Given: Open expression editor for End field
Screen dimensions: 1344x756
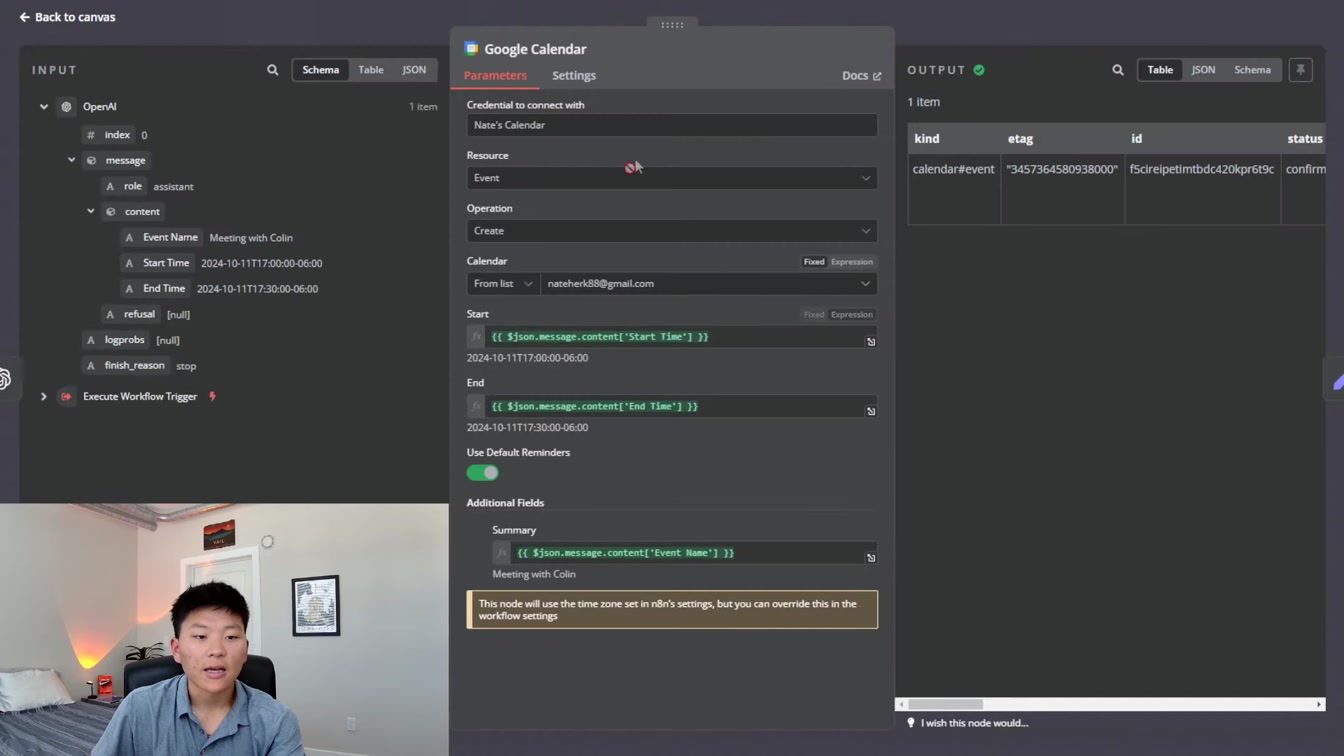Looking at the screenshot, I should tap(871, 412).
